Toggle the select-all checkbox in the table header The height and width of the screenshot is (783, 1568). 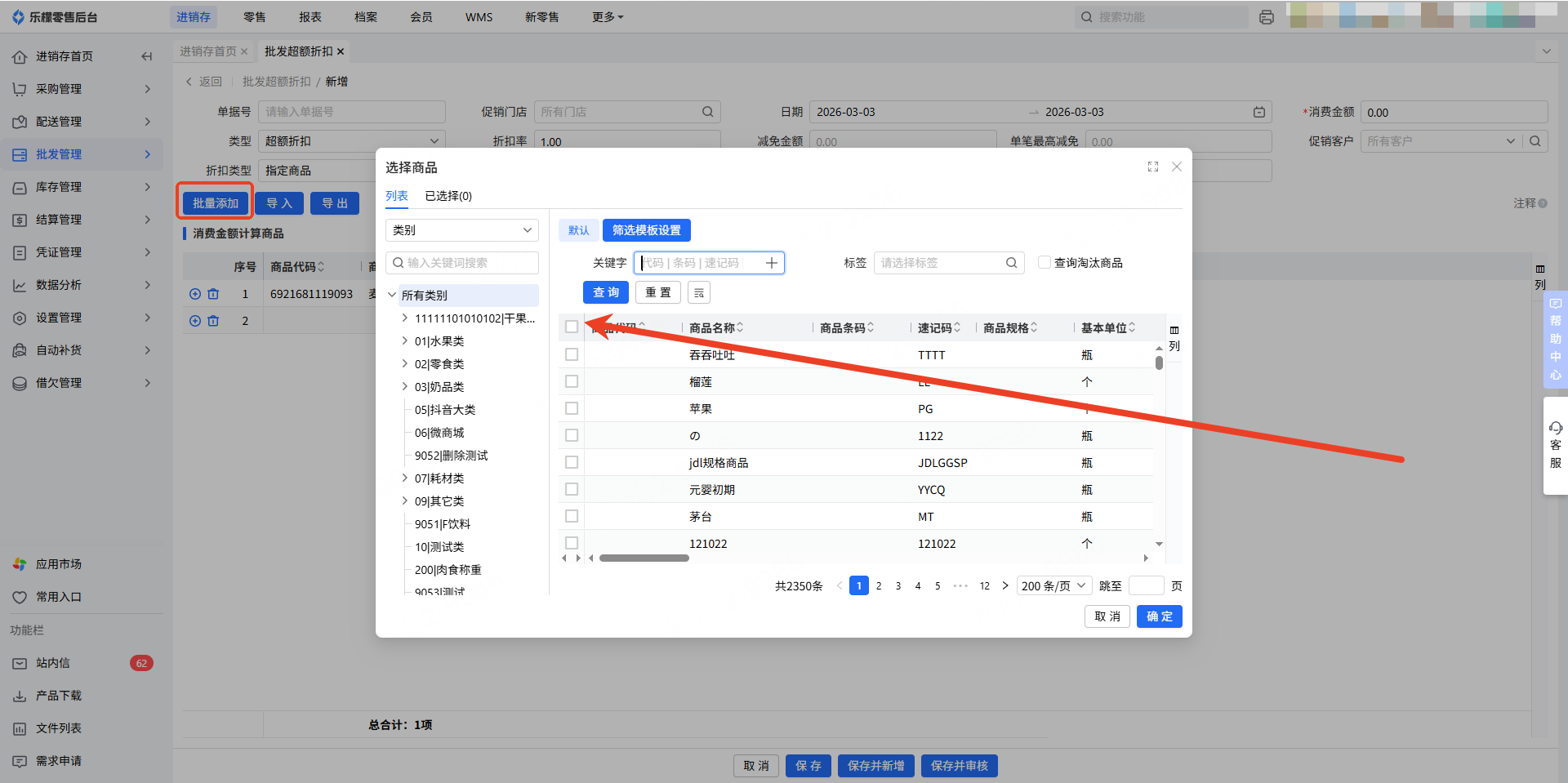[x=572, y=327]
